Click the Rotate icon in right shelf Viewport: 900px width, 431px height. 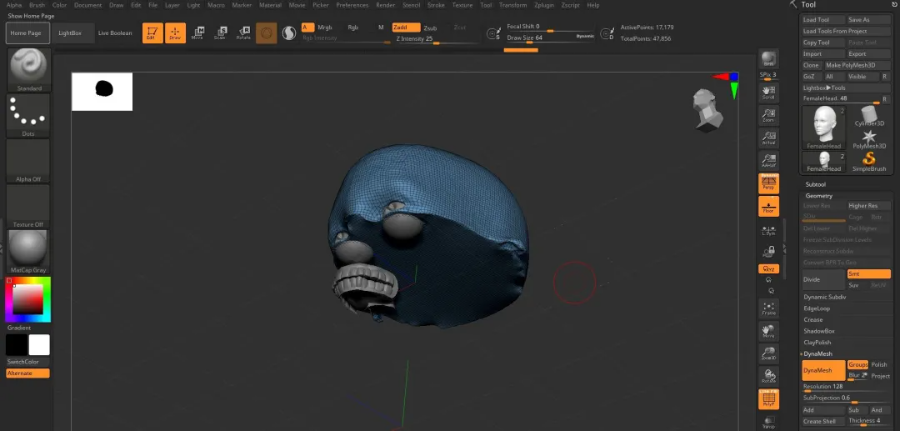tap(768, 376)
